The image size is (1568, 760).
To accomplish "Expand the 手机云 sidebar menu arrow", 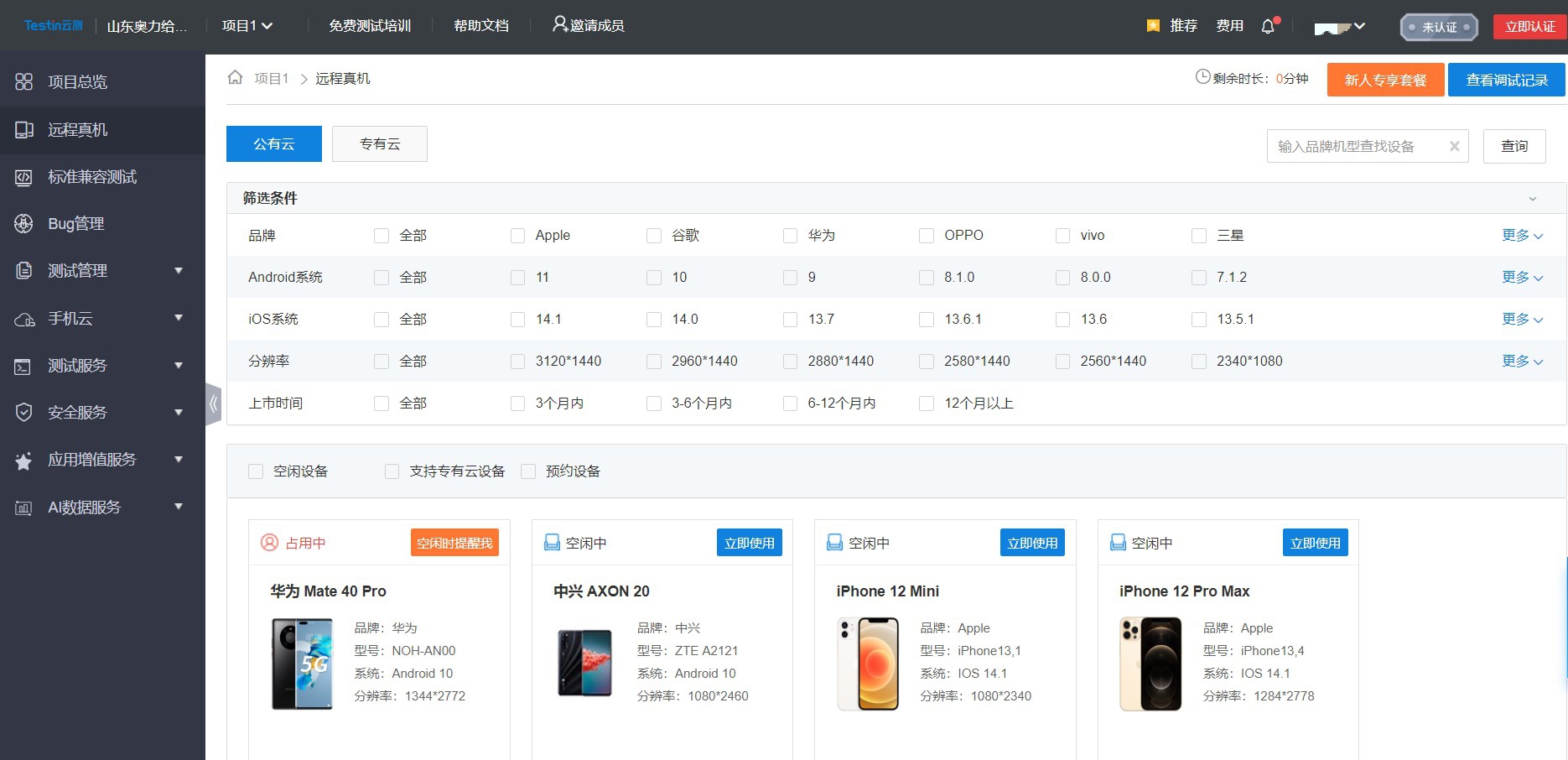I will (178, 318).
